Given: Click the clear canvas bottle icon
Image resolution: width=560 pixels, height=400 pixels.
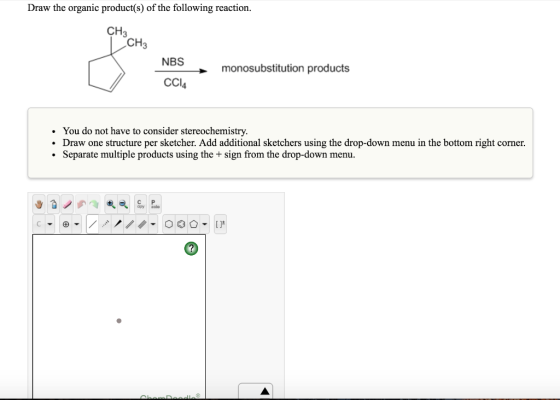Looking at the screenshot, I should (53, 204).
